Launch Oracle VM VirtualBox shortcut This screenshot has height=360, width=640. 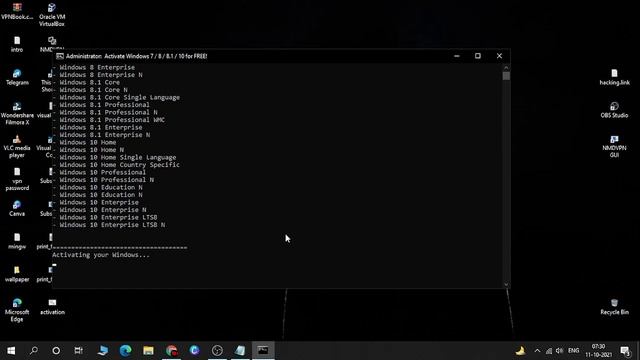52,14
